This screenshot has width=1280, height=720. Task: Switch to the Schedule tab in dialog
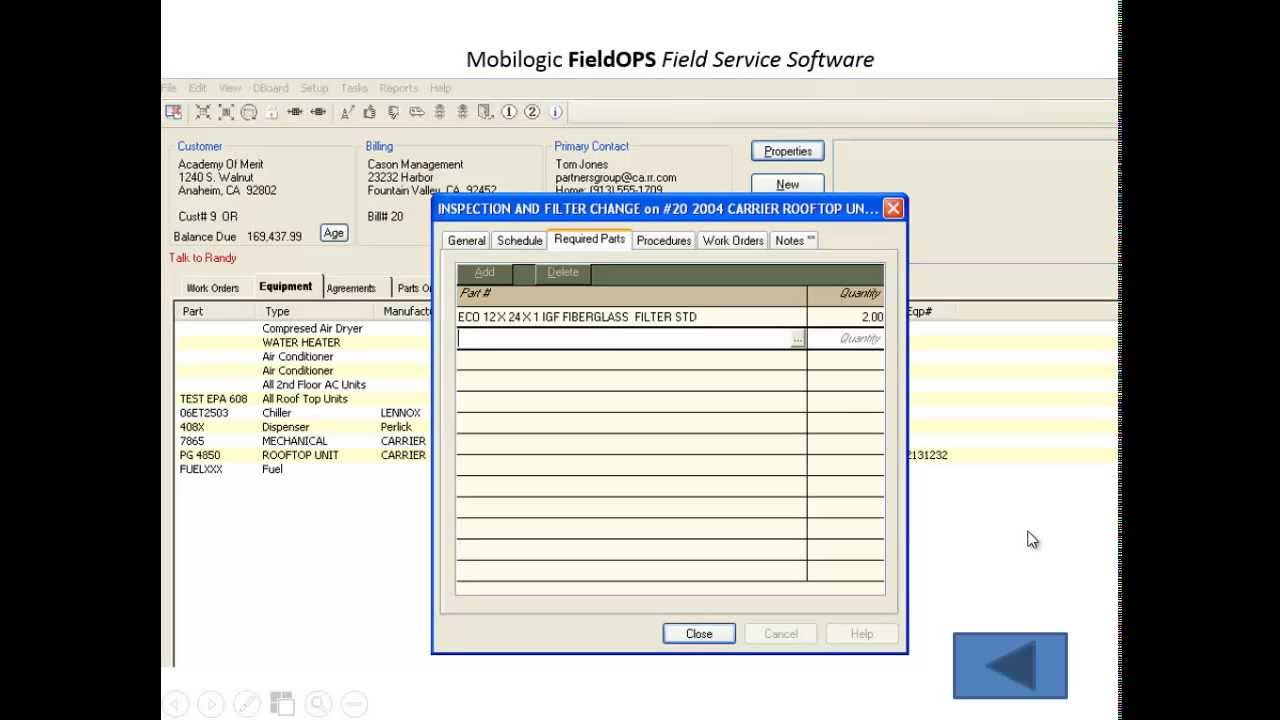(x=519, y=240)
